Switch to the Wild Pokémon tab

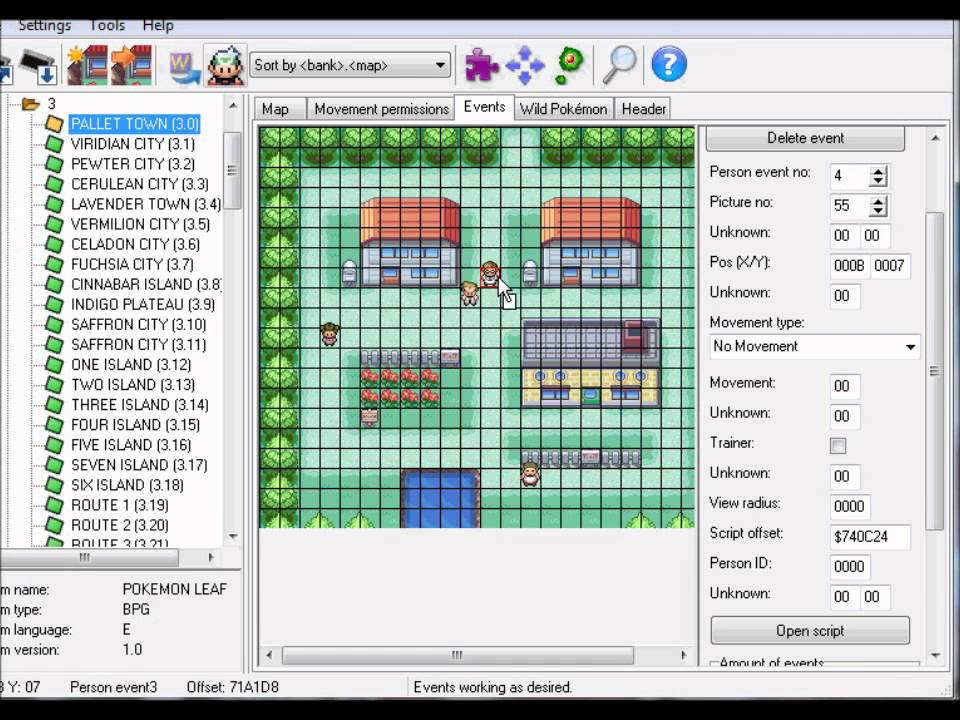coord(563,109)
